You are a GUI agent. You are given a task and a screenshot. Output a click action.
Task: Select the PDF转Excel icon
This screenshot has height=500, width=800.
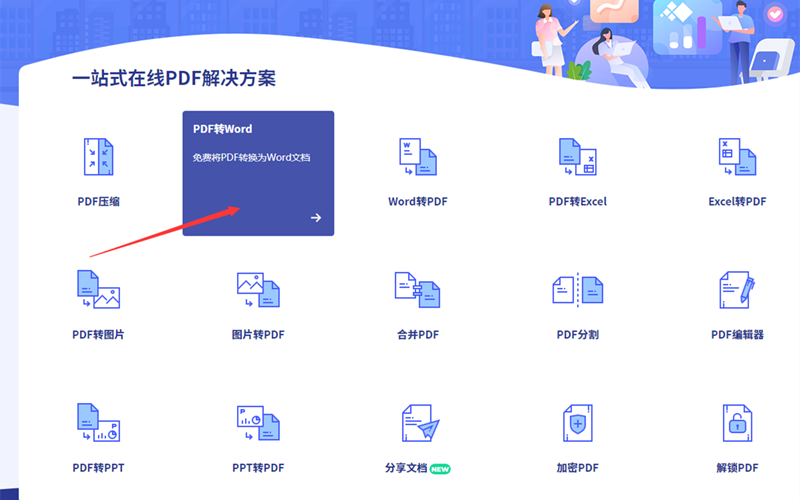pos(577,157)
